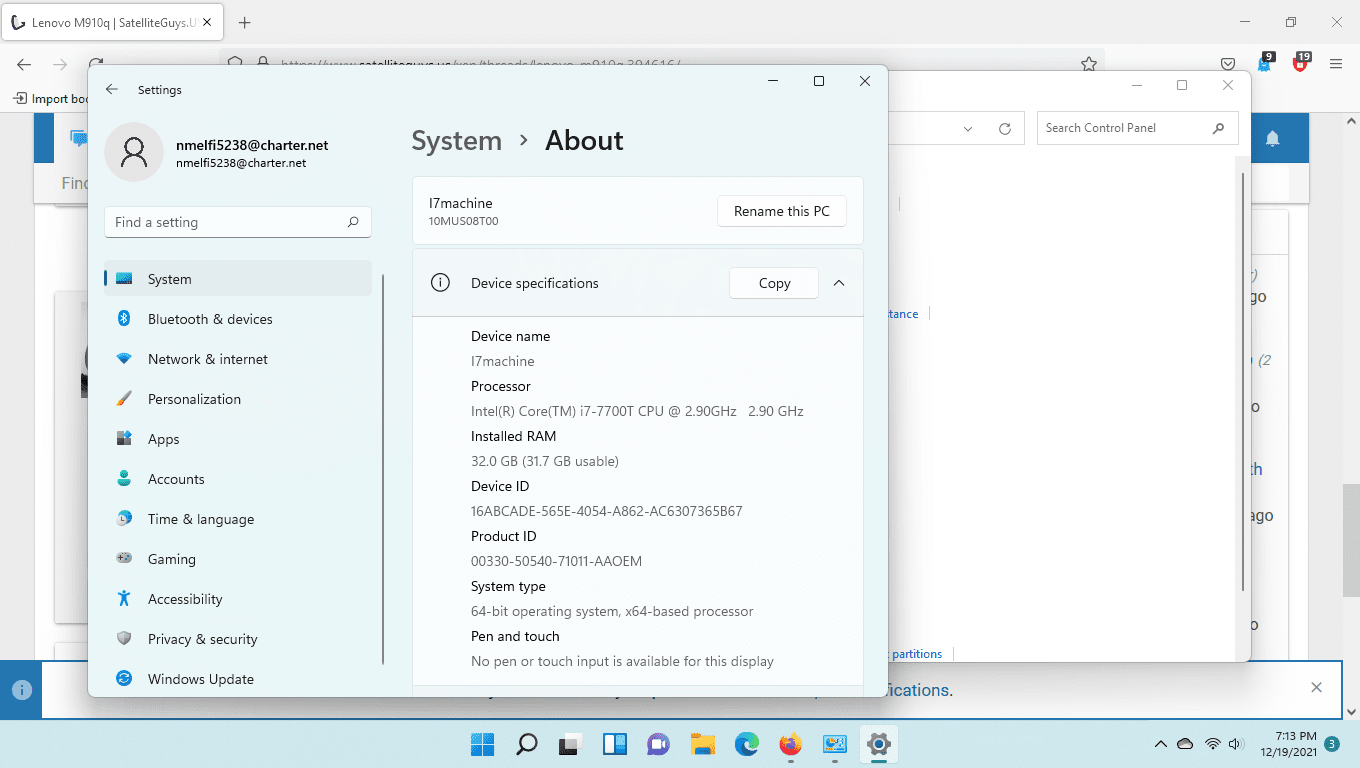Dismiss the notification banner at the bottom
The image size is (1360, 768).
(x=1316, y=687)
